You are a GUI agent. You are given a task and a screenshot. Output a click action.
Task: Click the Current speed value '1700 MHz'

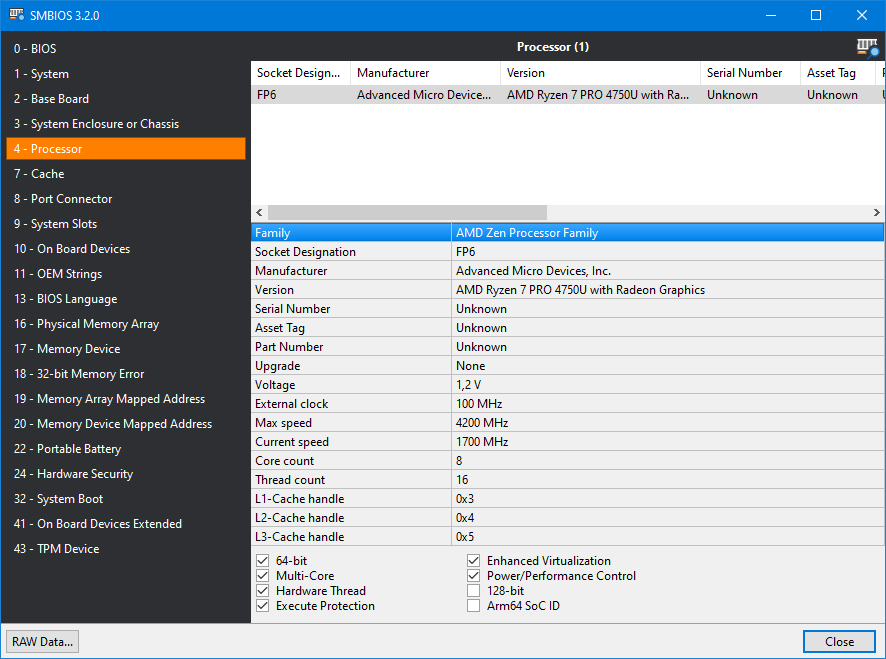pyautogui.click(x=482, y=442)
